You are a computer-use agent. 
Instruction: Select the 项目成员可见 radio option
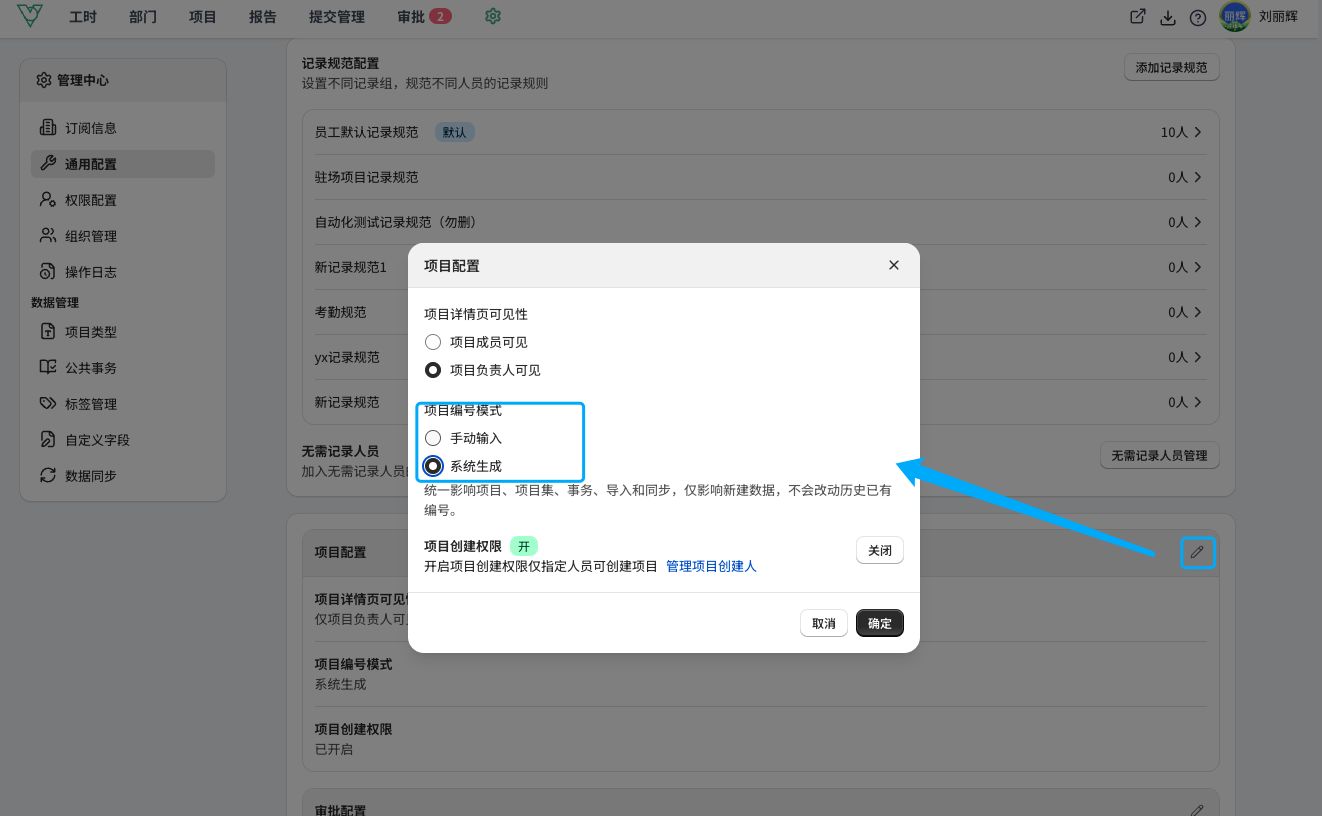433,342
